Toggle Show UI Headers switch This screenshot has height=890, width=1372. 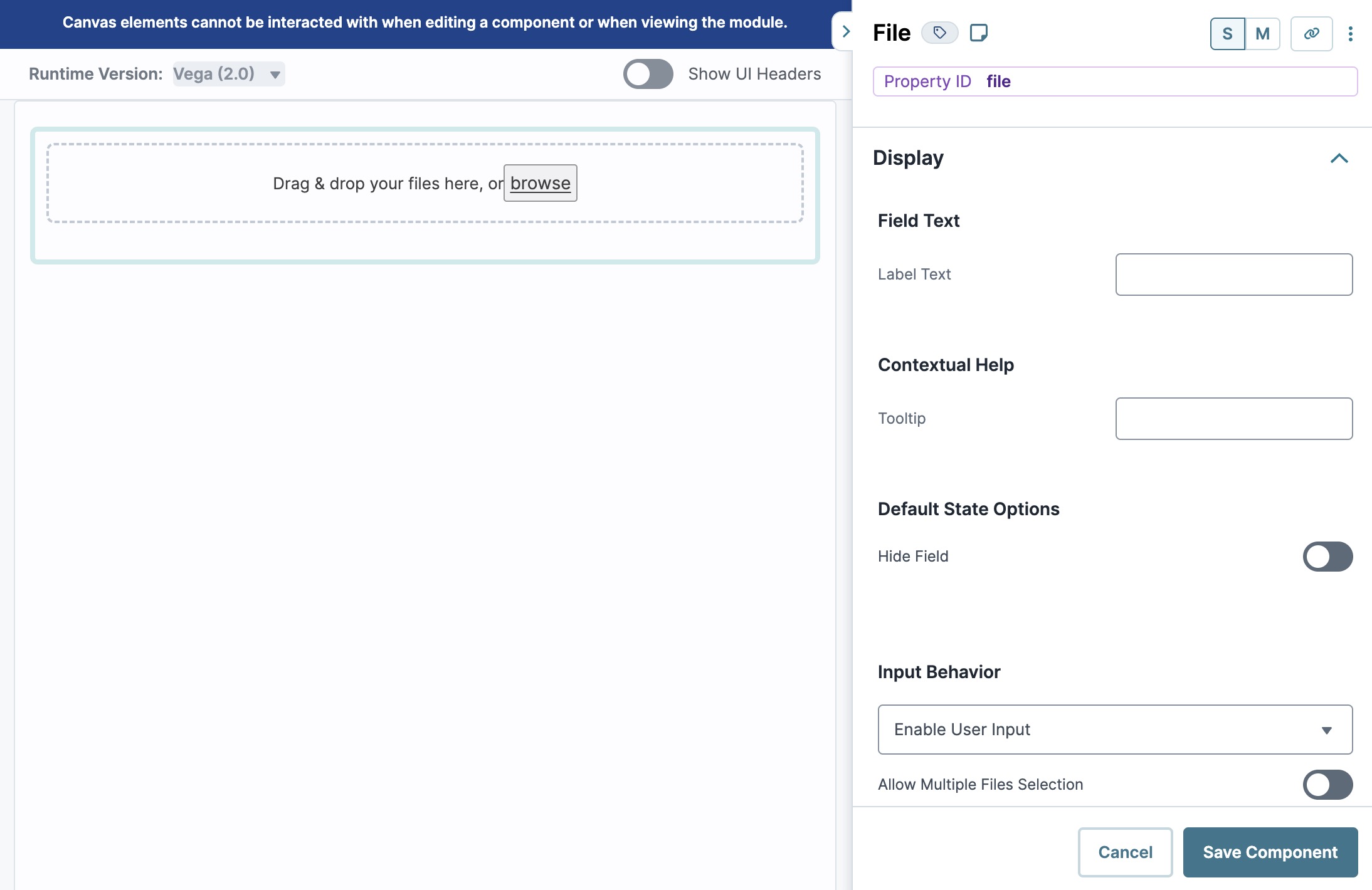coord(648,74)
